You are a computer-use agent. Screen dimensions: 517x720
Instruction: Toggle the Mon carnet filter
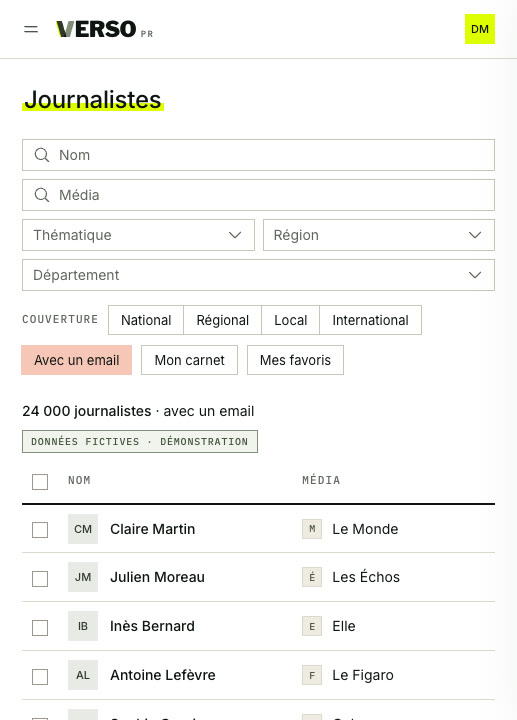(190, 360)
